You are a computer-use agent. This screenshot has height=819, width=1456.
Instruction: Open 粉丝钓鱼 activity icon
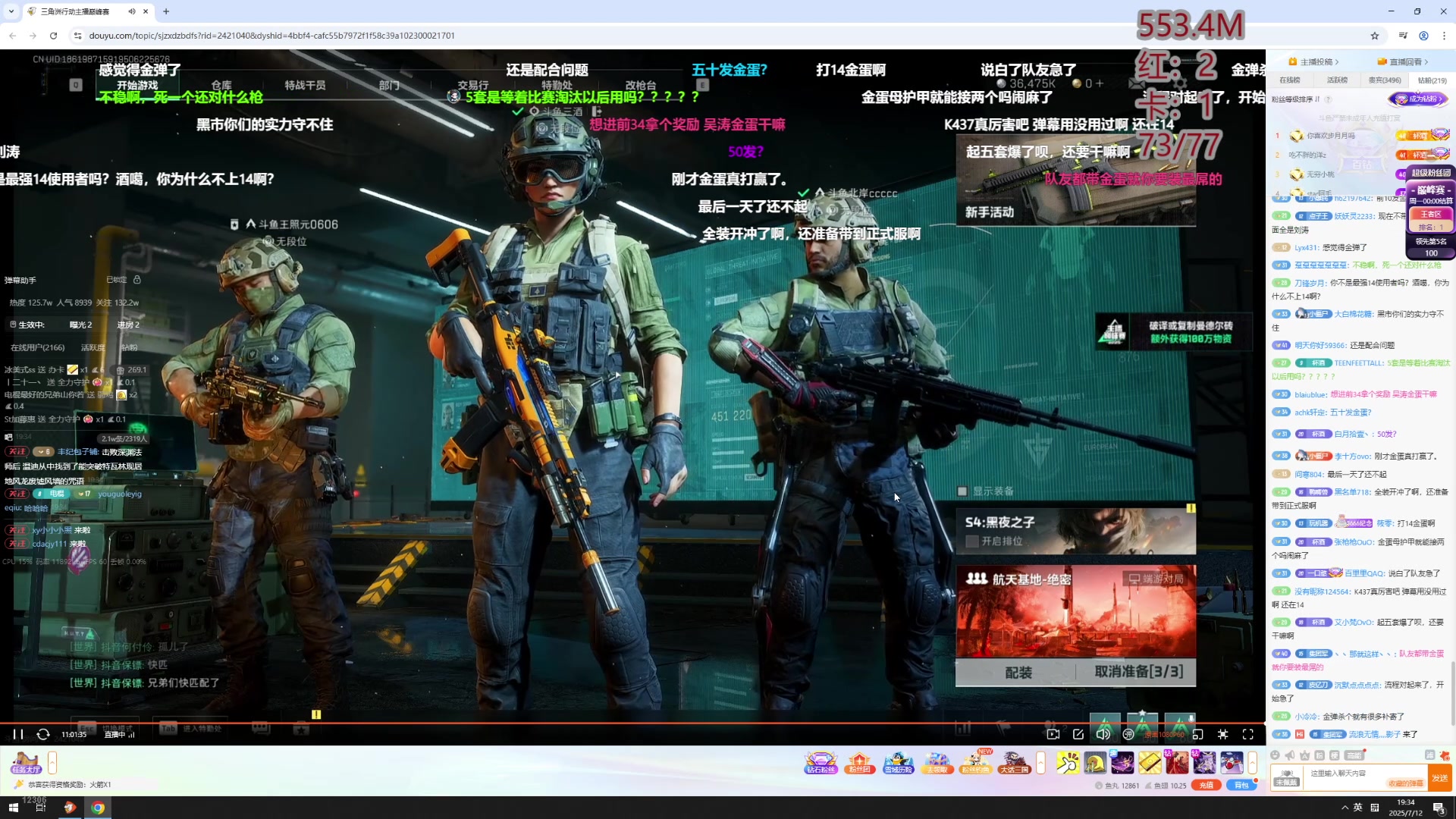click(x=975, y=763)
